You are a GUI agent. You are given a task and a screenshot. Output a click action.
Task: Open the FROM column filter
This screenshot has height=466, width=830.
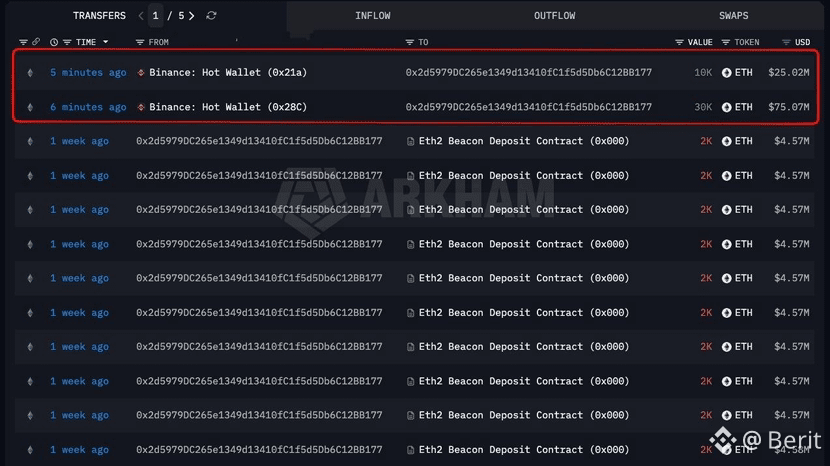(140, 42)
